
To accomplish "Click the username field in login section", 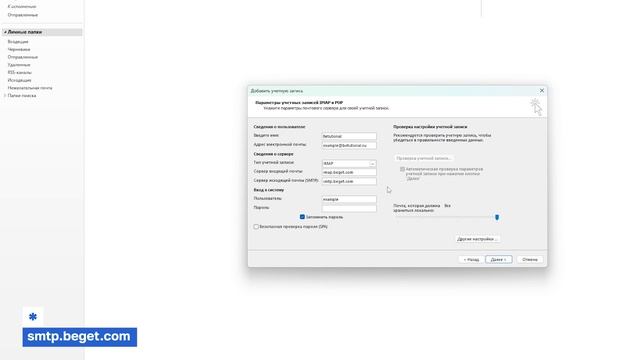I will click(x=349, y=199).
